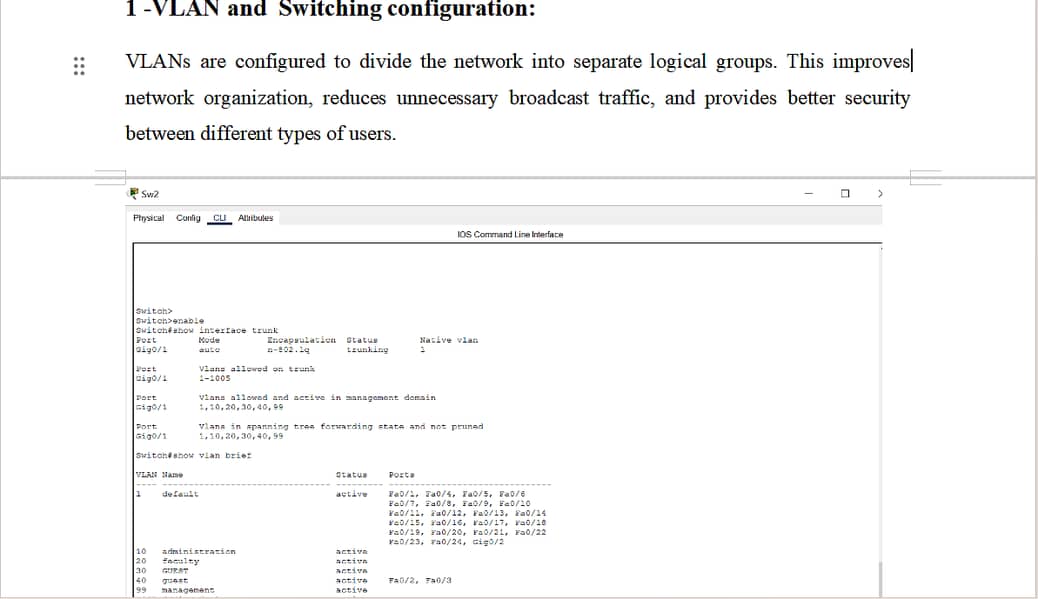
Task: Switch to the Config tab
Action: tap(188, 218)
